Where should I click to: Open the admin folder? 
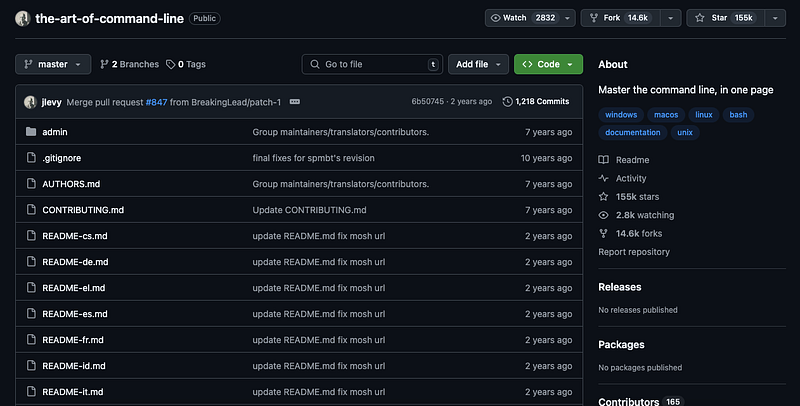(x=55, y=132)
